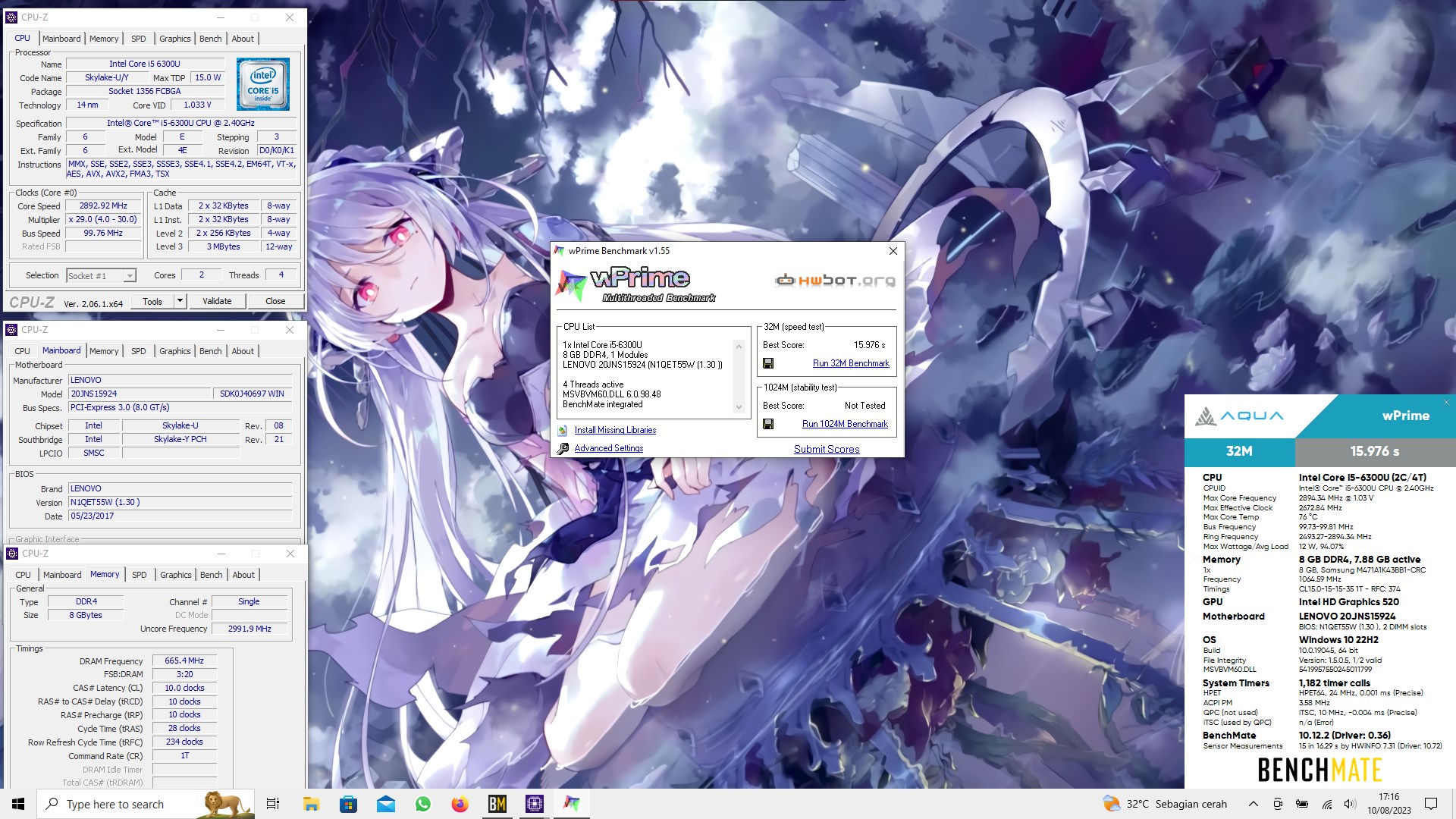Switch to Graphics tab in middle CPU-Z window
Screen dimensions: 1456x819
point(175,351)
